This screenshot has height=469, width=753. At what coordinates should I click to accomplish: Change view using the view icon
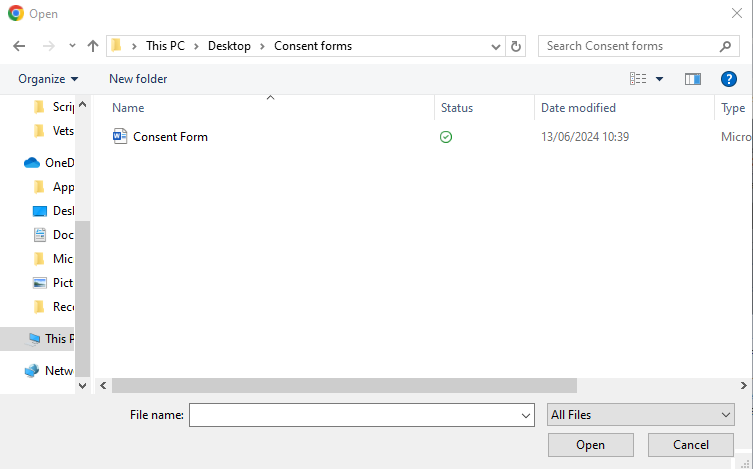coord(638,79)
